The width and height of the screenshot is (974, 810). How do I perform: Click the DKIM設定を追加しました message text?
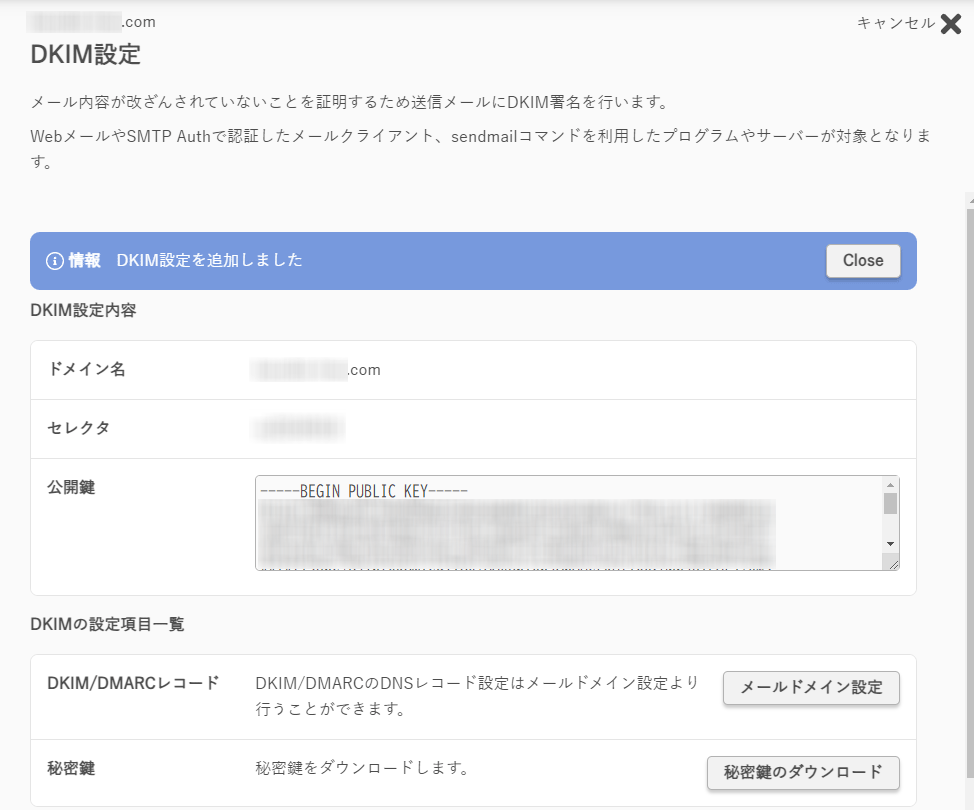point(209,261)
